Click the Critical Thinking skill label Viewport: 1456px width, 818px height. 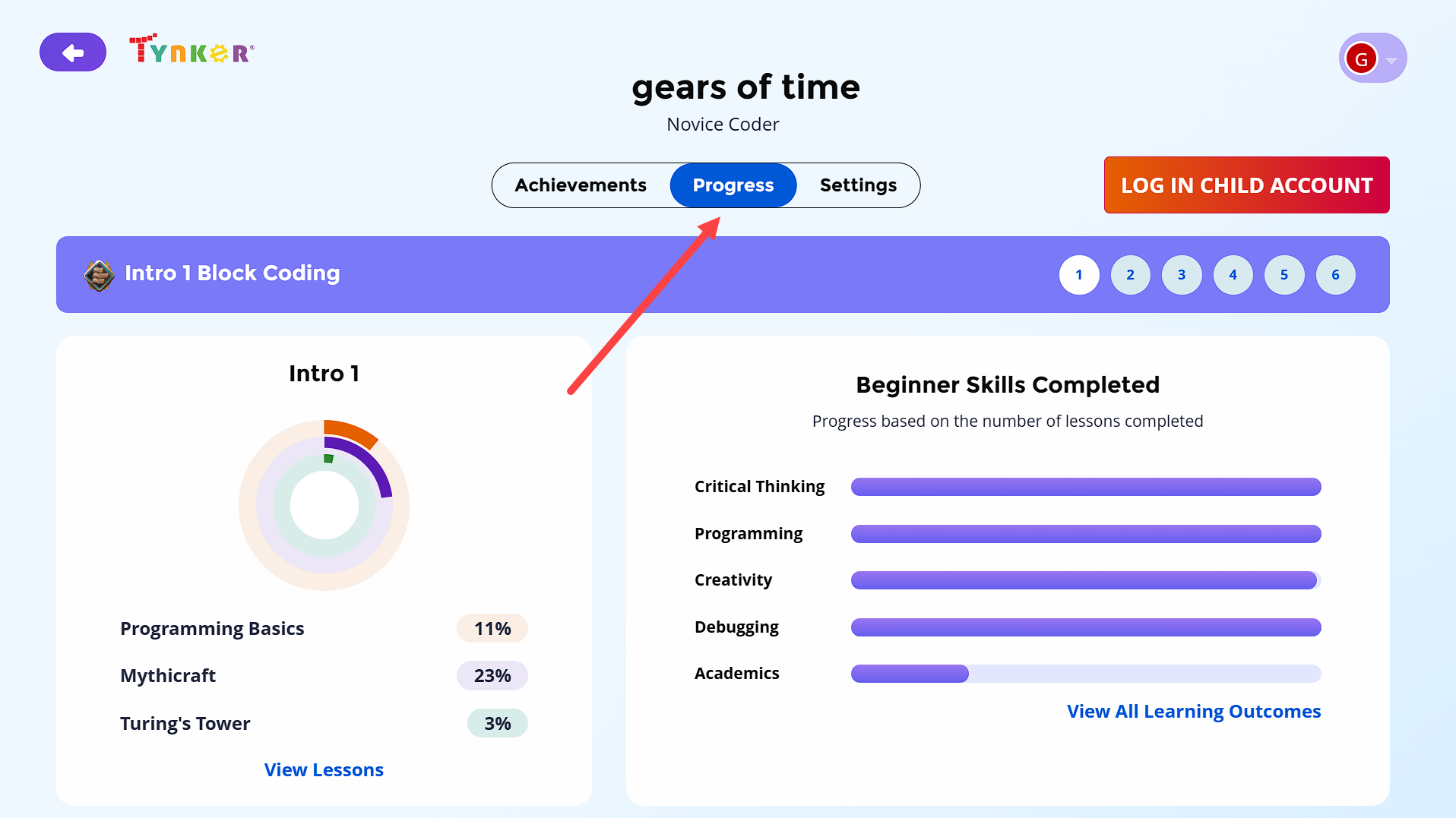[x=759, y=487]
